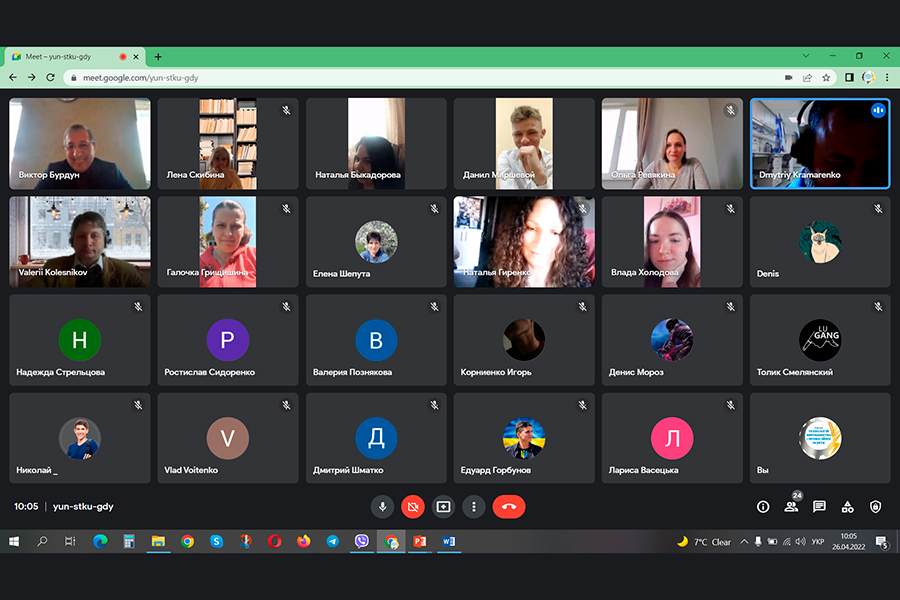900x600 pixels.
Task: Toggle the microphone button in the Meet controls
Action: [382, 506]
